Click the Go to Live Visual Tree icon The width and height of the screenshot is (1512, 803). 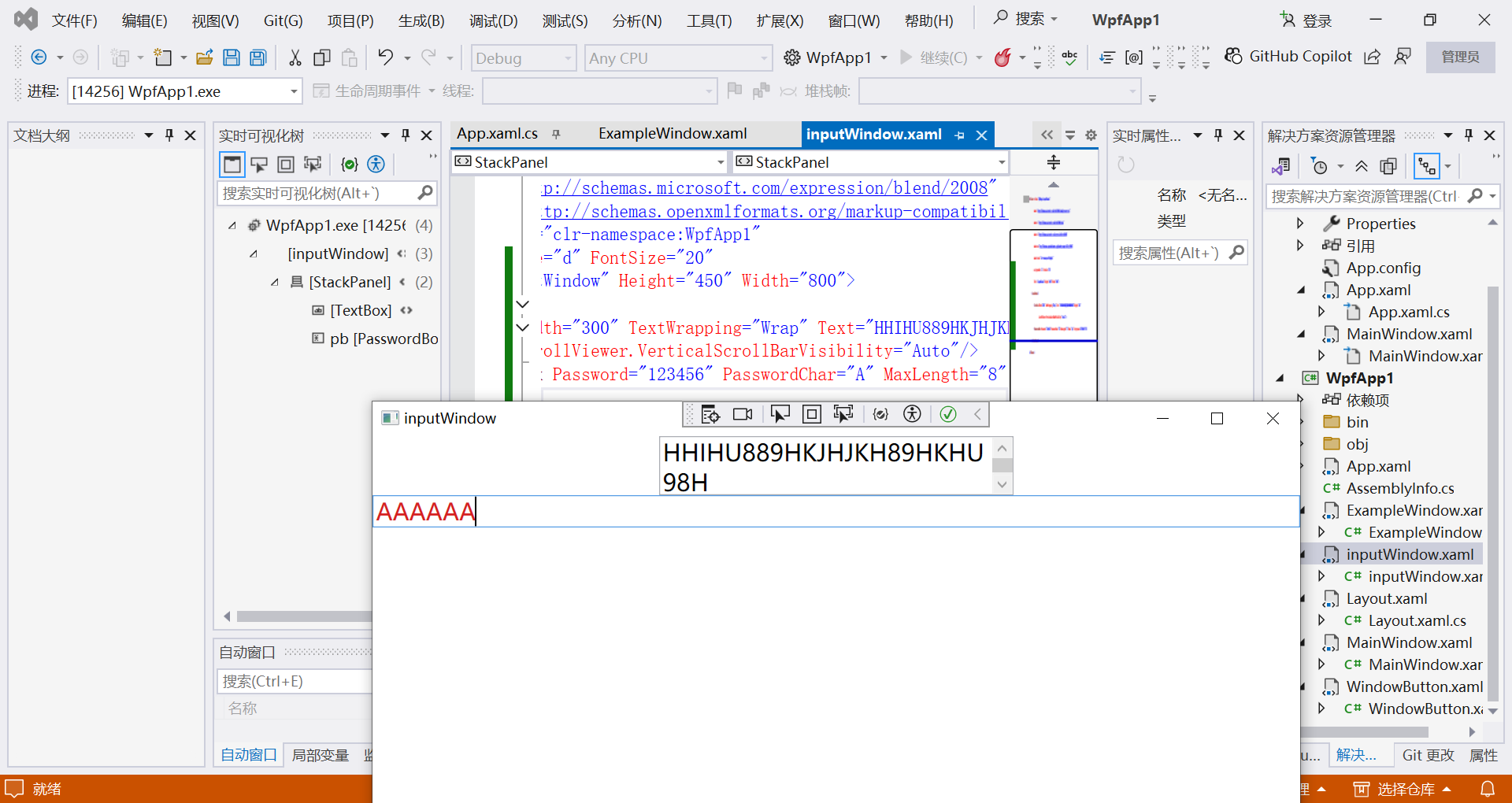(x=711, y=414)
